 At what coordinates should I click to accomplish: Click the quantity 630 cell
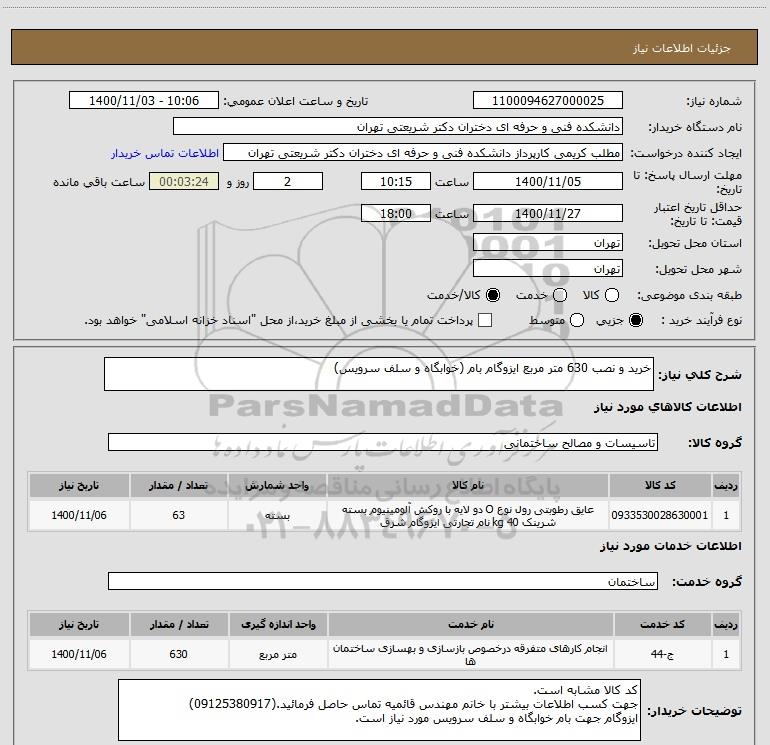click(179, 654)
